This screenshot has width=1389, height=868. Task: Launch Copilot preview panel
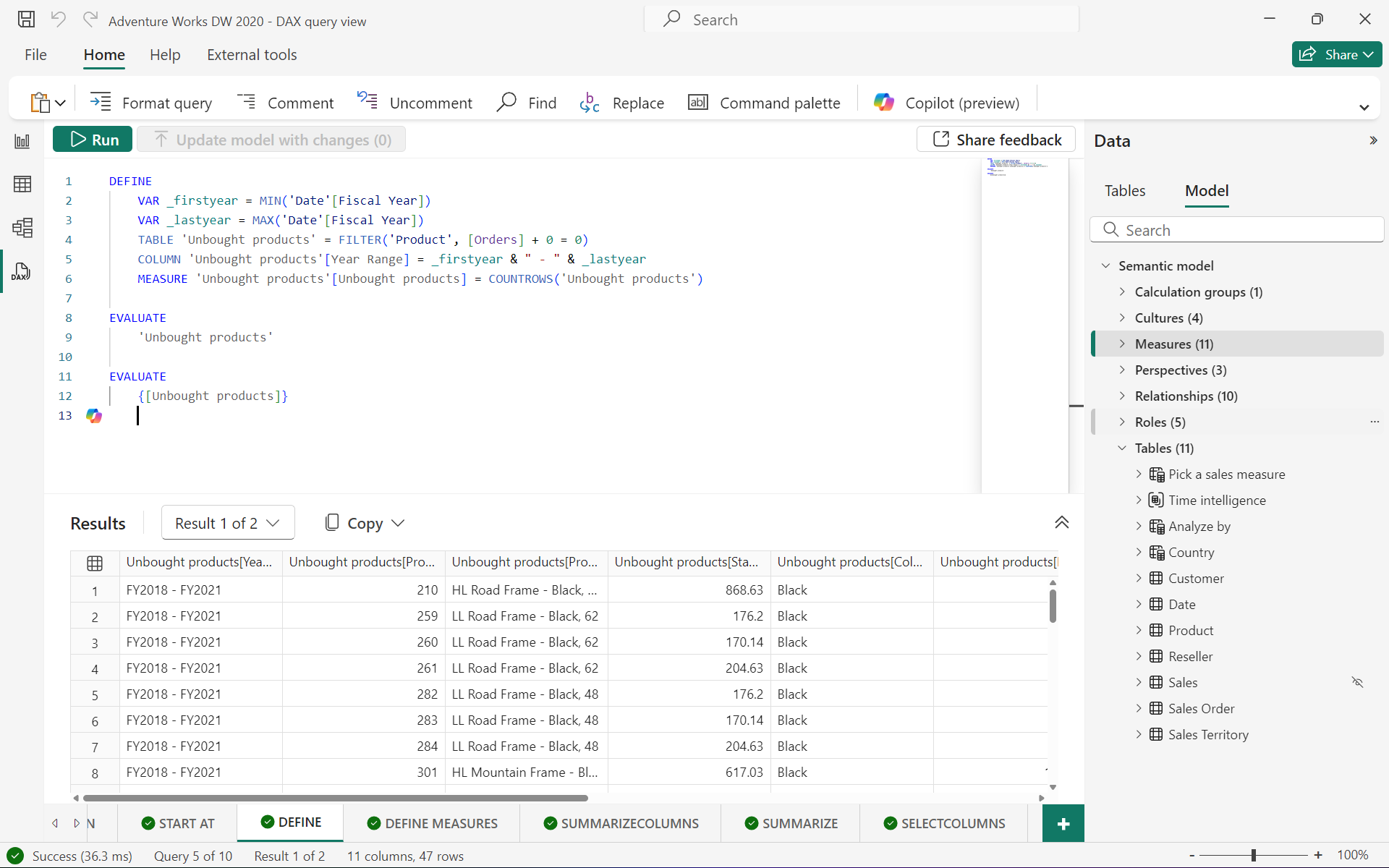[x=946, y=102]
